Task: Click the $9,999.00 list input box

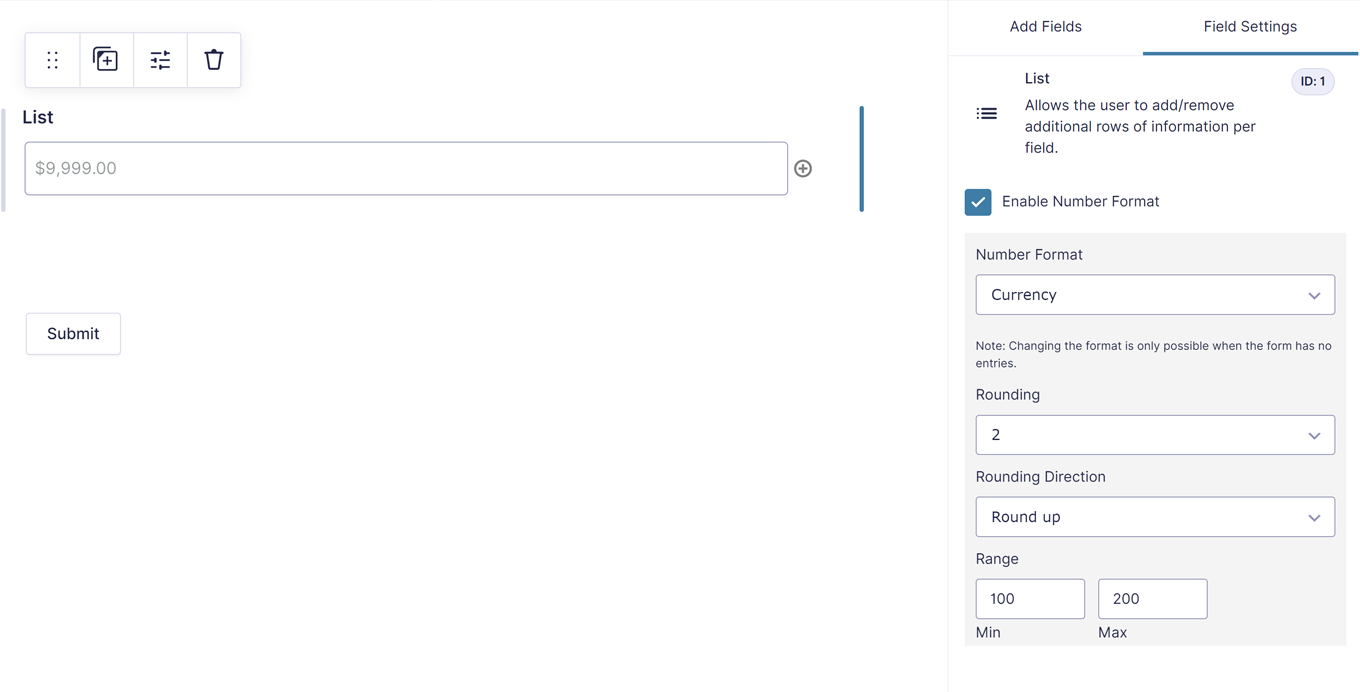Action: [405, 169]
